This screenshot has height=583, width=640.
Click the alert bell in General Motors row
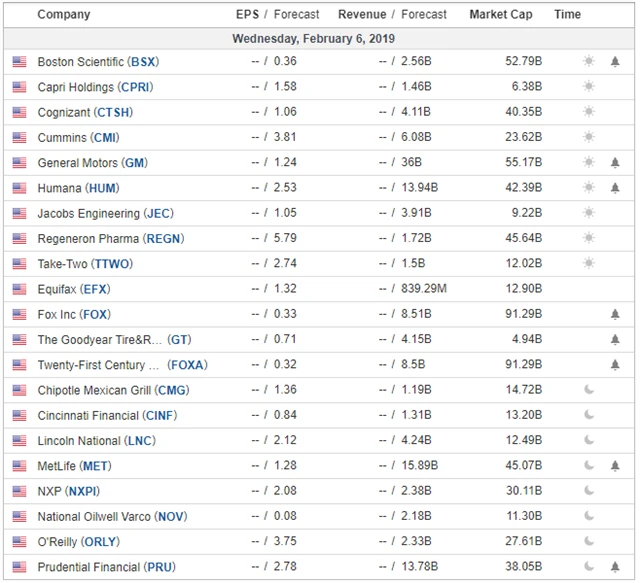coord(615,162)
